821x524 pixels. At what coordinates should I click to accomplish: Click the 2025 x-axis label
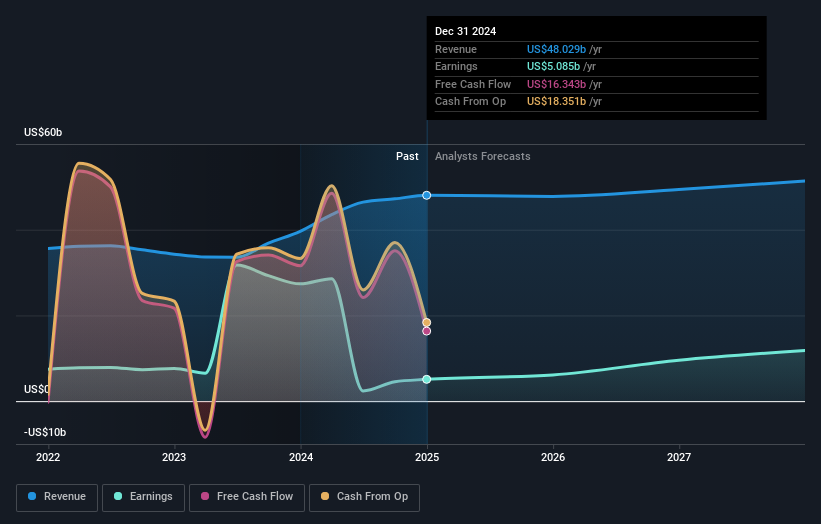427,457
